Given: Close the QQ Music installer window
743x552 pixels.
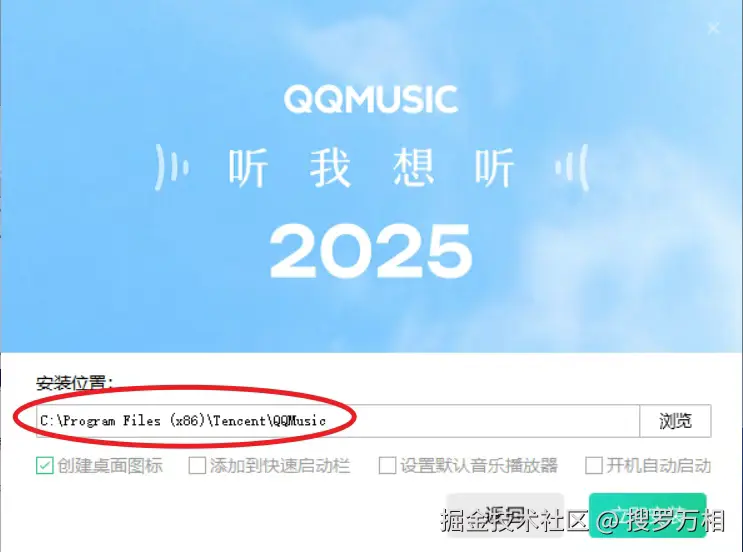Looking at the screenshot, I should (x=714, y=28).
